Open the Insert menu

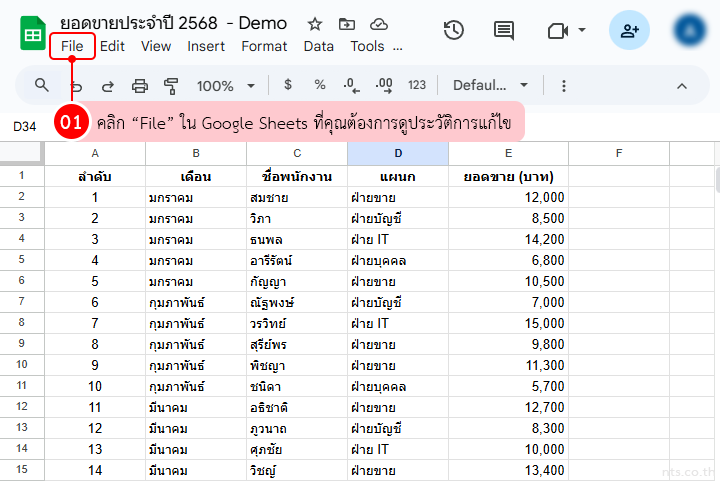click(206, 46)
